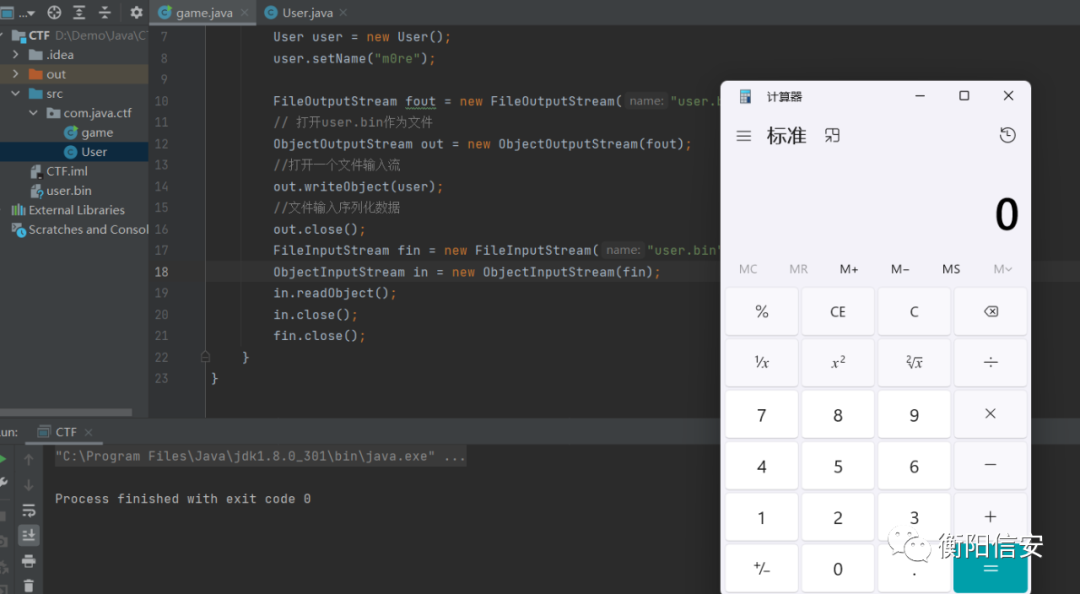Click folded java.exe command line in console
Image resolution: width=1080 pixels, height=594 pixels.
click(x=260, y=456)
